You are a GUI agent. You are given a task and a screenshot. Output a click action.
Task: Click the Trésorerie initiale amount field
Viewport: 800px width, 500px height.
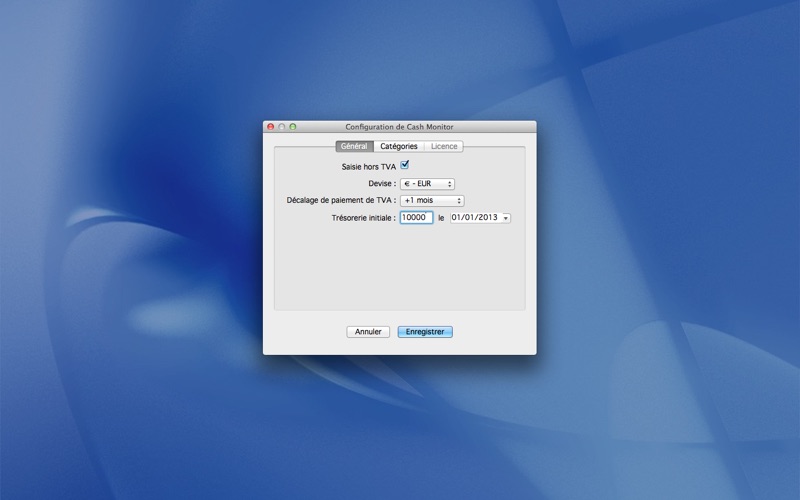(x=416, y=217)
